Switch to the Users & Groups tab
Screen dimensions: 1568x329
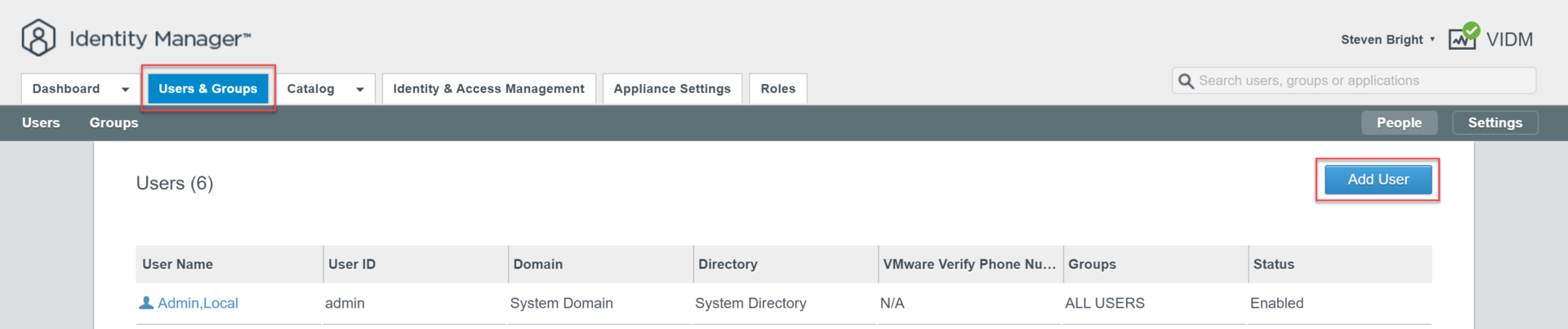[x=207, y=88]
